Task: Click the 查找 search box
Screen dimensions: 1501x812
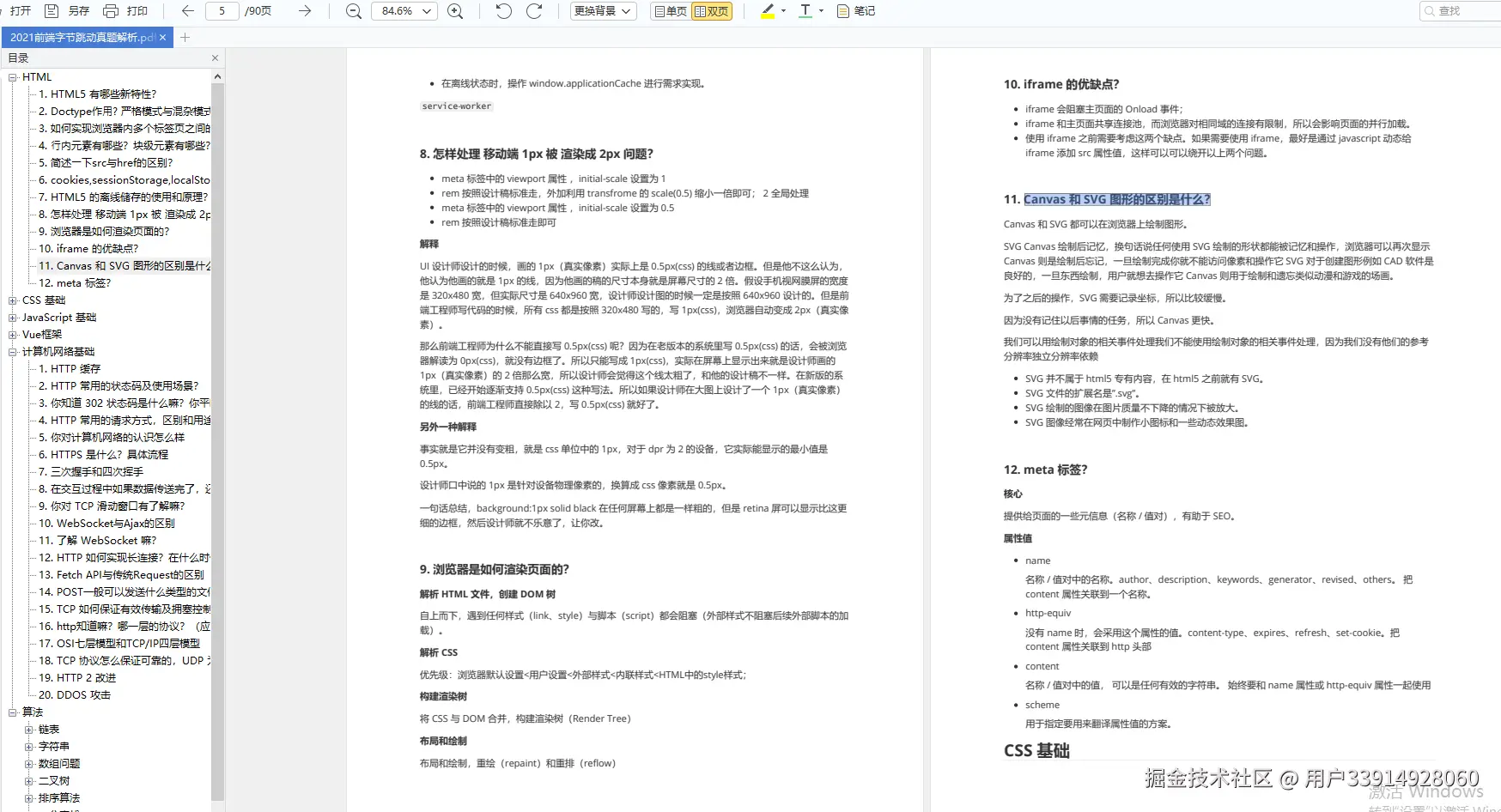Action: [1461, 11]
